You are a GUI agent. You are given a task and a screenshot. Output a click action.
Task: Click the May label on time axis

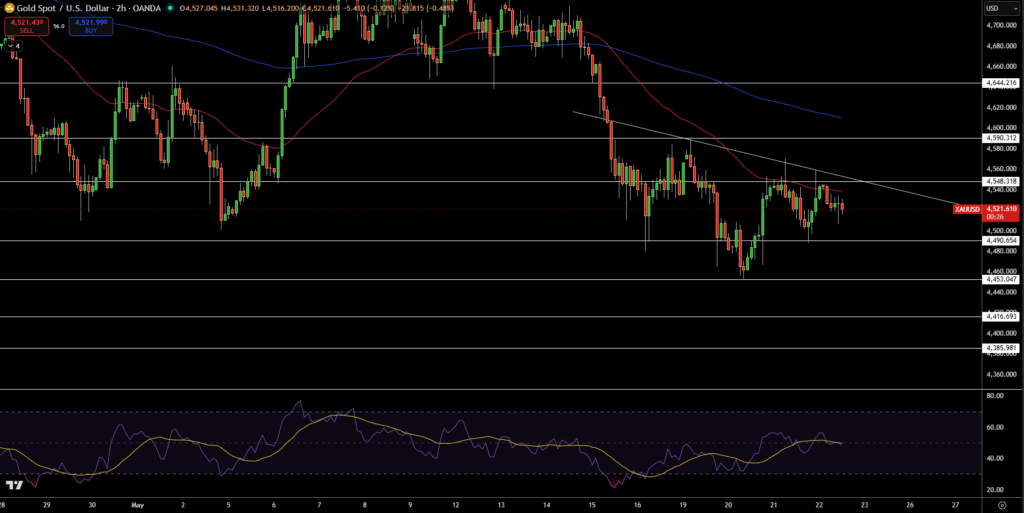pyautogui.click(x=137, y=505)
